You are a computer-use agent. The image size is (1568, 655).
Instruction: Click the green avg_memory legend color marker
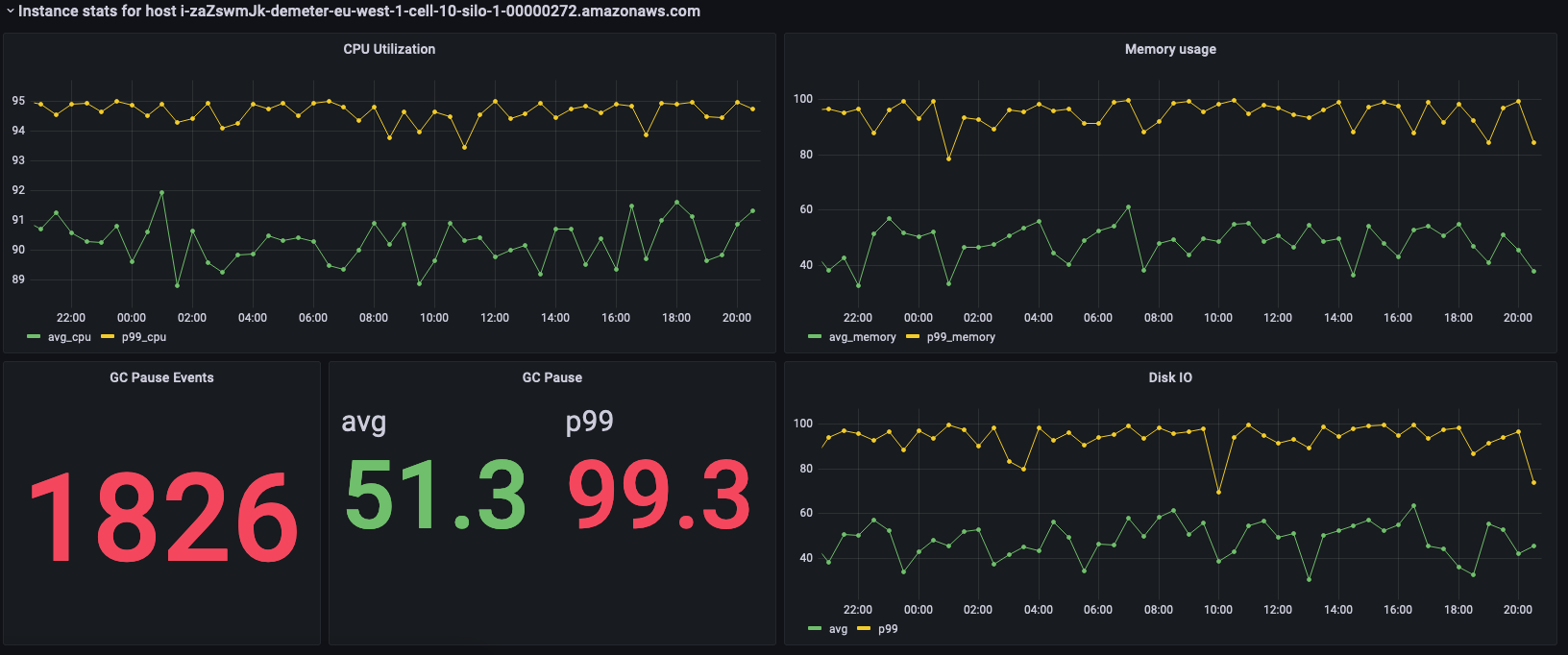[x=816, y=337]
